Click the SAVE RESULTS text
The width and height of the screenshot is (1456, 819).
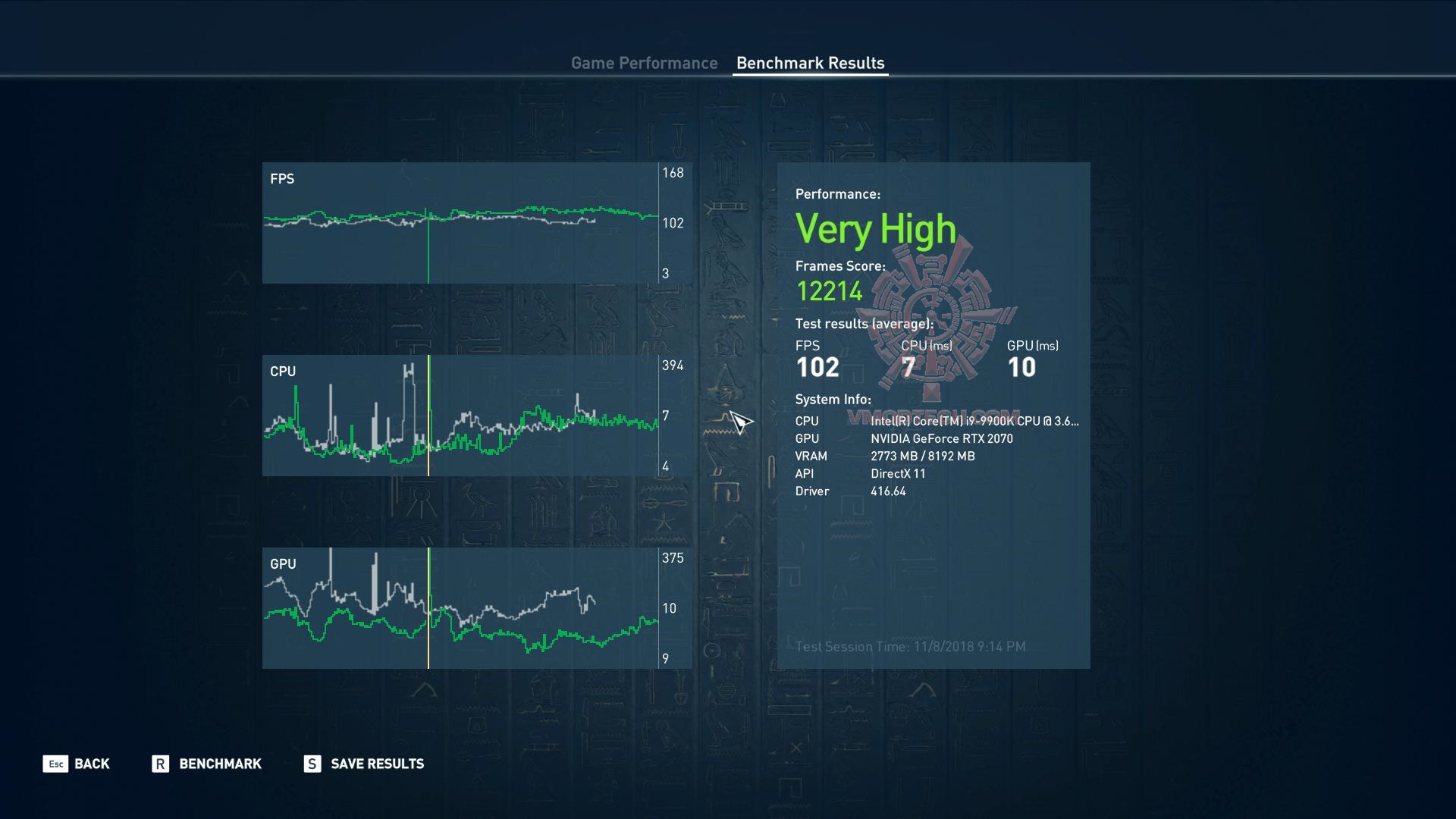click(x=377, y=764)
